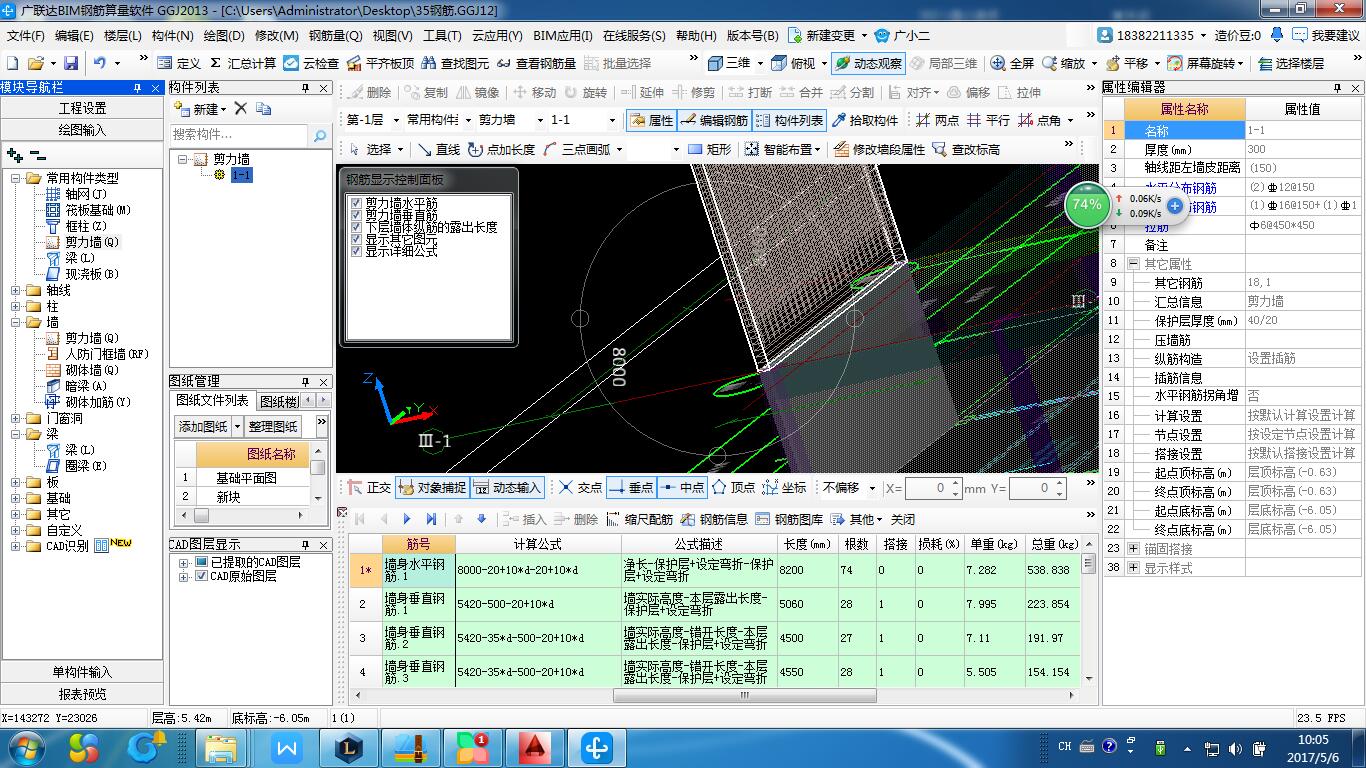The width and height of the screenshot is (1366, 768).
Task: Switch to 三维 3D cube view
Action: point(729,63)
